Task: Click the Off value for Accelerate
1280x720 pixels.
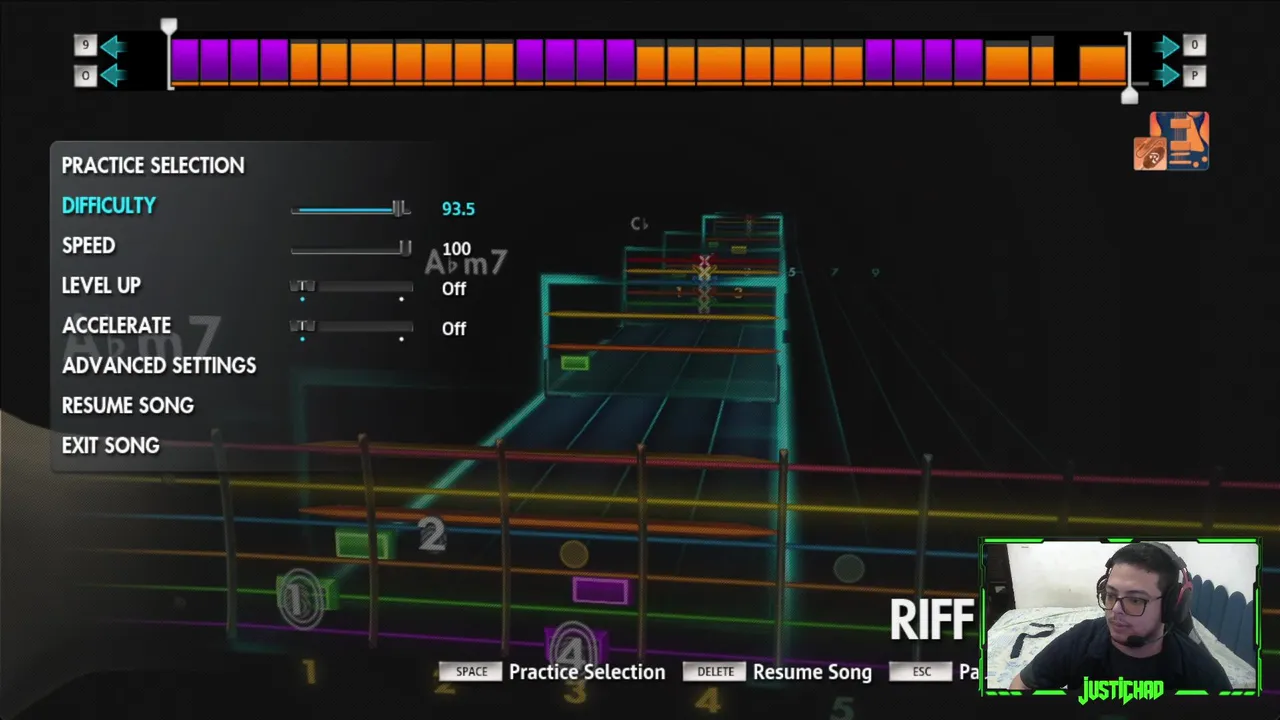Action: click(x=454, y=328)
